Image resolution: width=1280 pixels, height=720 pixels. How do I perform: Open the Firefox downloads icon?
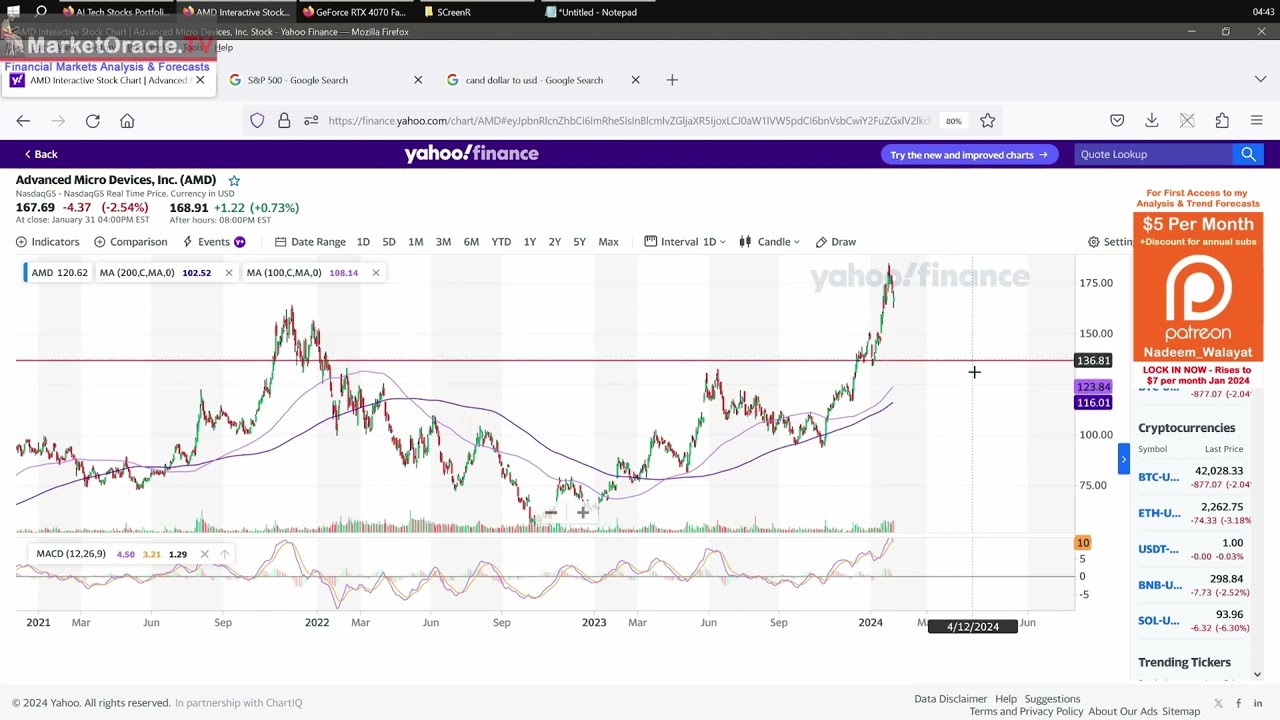[1152, 121]
